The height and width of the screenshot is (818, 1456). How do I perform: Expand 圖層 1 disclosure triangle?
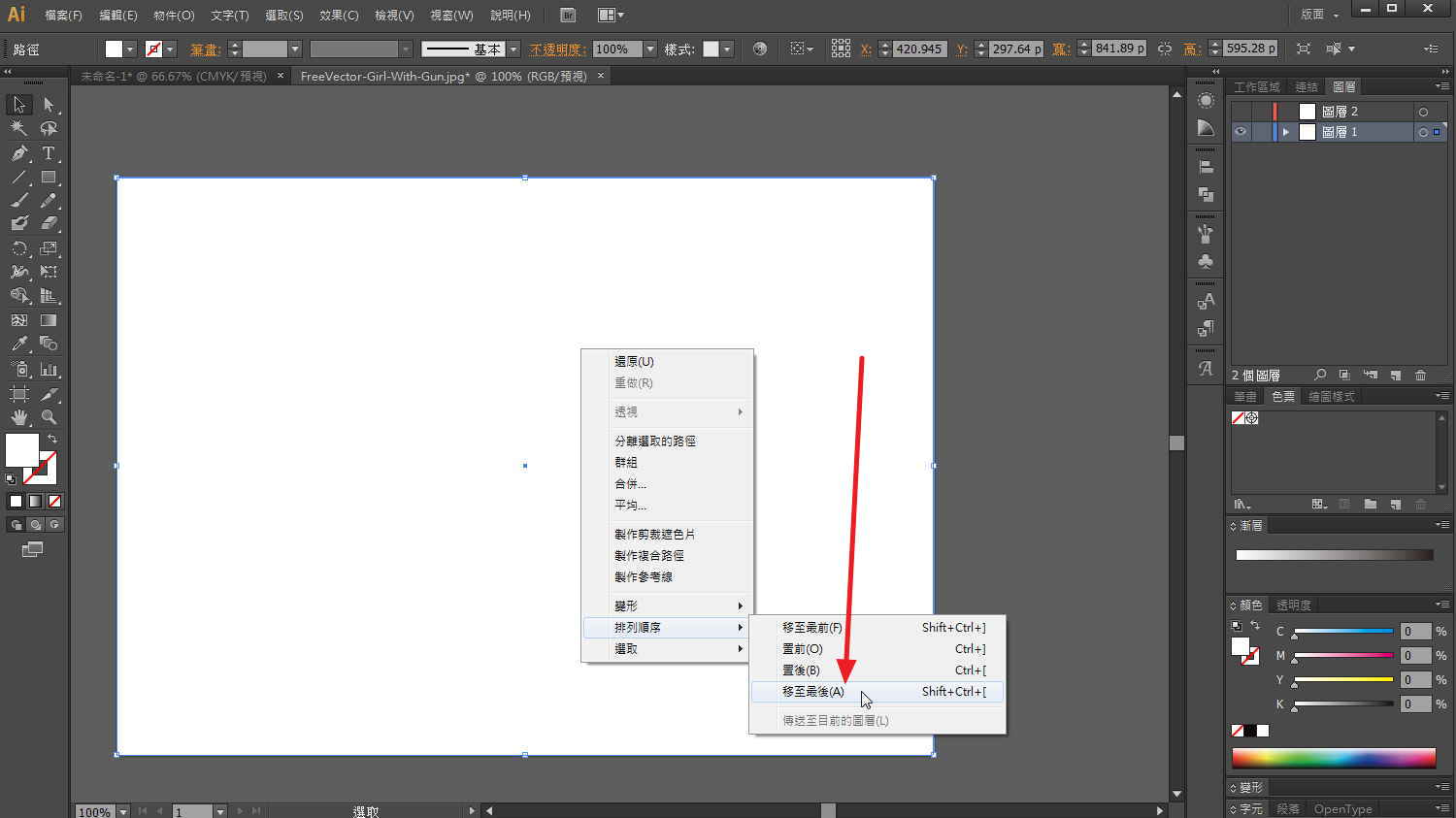click(1286, 132)
